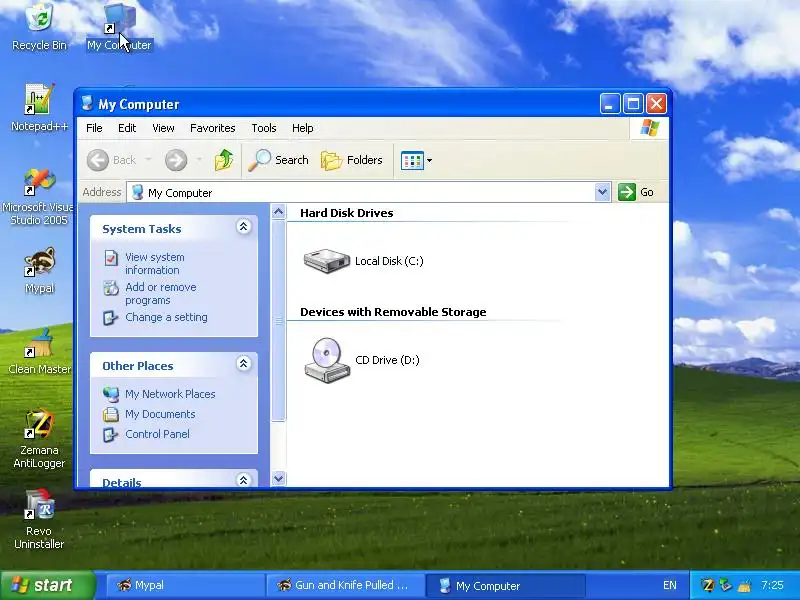800x600 pixels.
Task: Select the Mypal raccoon desktop icon
Action: click(39, 270)
